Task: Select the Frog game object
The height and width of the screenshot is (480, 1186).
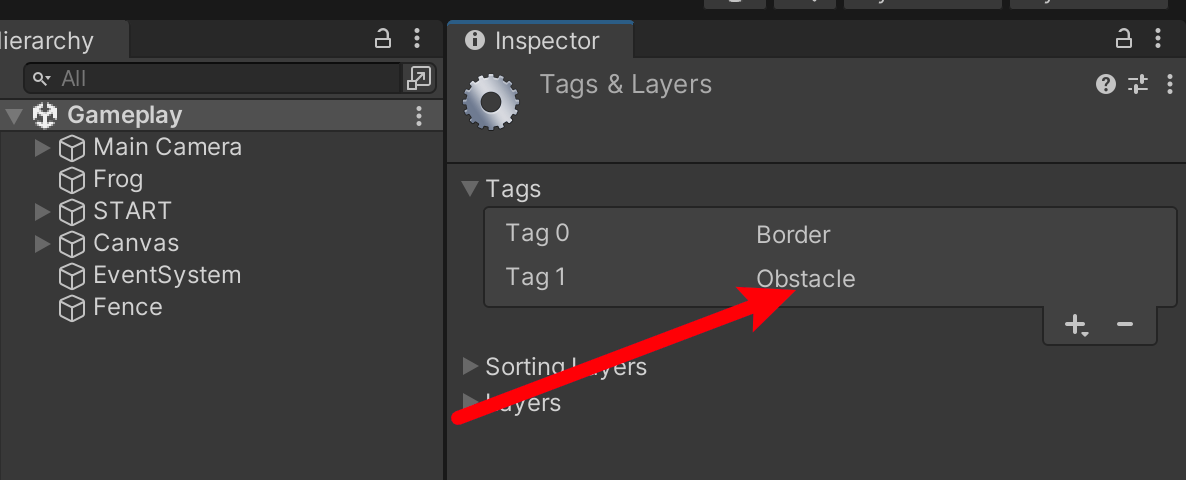Action: coord(118,179)
